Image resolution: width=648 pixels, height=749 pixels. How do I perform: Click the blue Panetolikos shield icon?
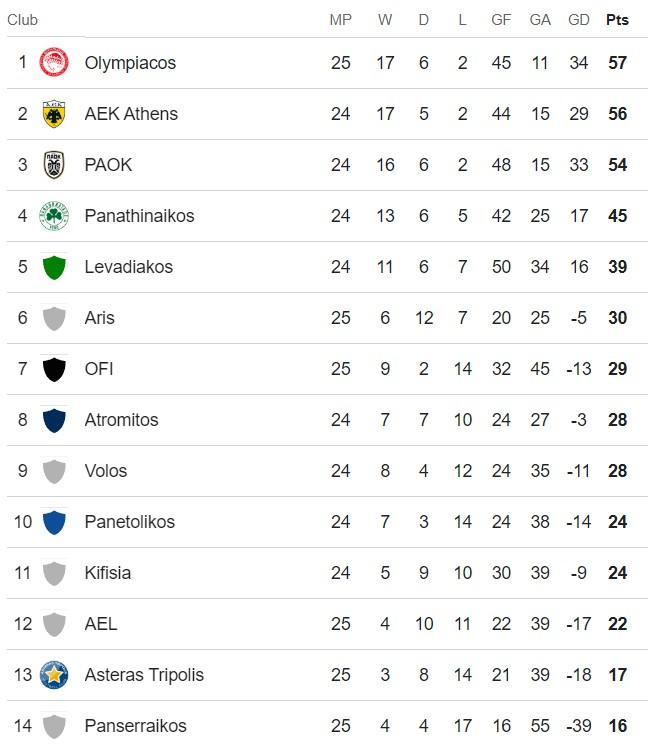click(54, 522)
